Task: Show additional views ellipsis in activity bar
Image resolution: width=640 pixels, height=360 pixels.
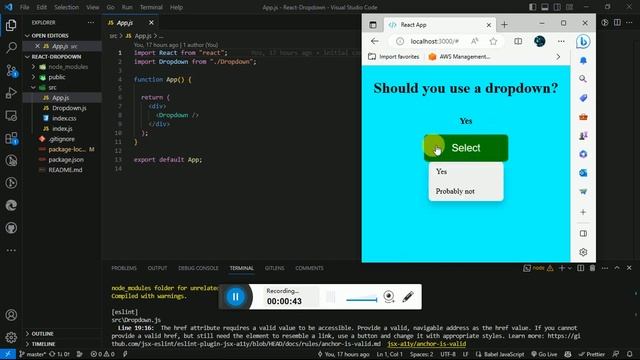Action: pyautogui.click(x=11, y=250)
